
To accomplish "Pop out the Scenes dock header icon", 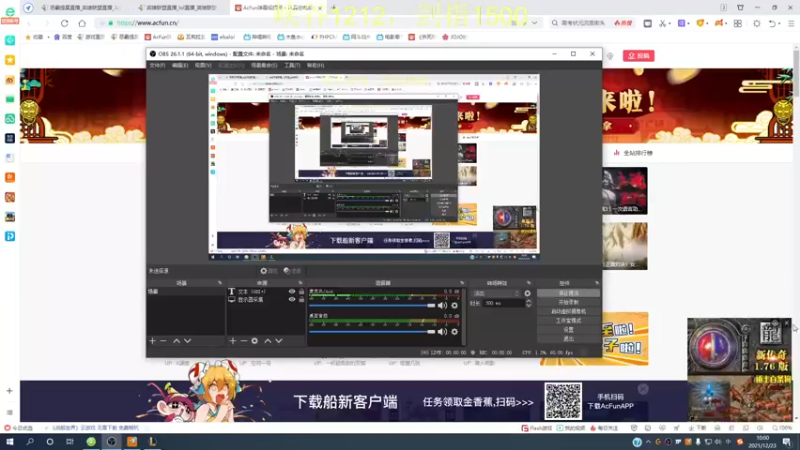I will [220, 283].
